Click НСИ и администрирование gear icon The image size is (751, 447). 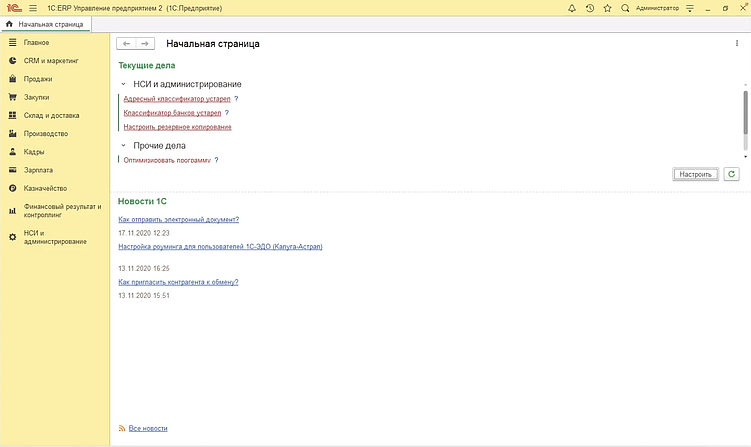click(13, 237)
